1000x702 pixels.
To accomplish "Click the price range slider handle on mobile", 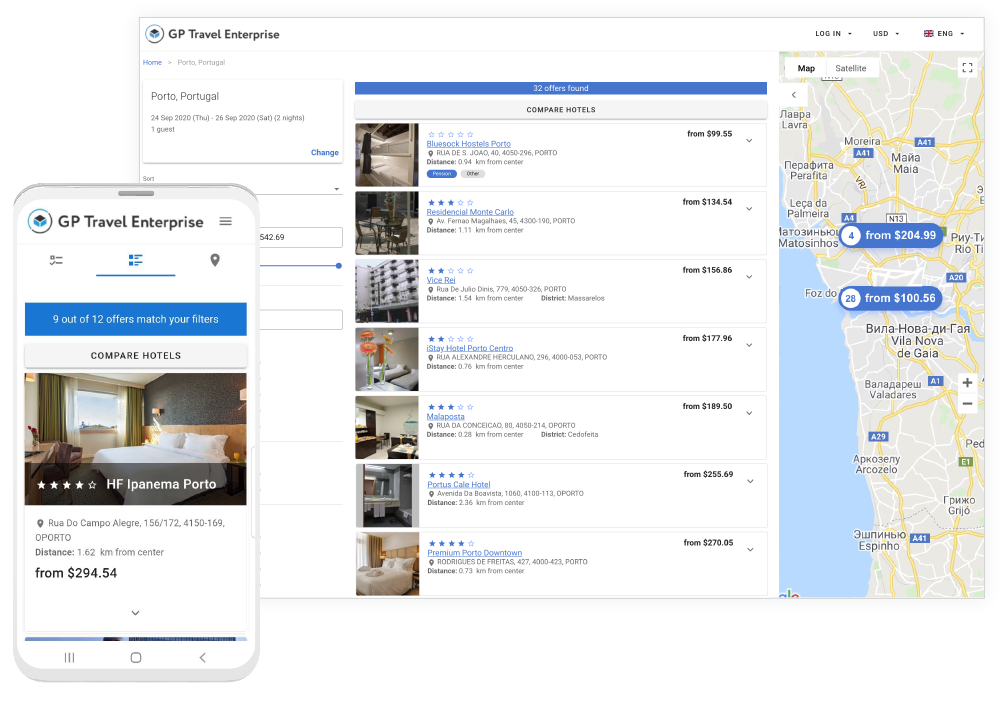I will tap(338, 266).
